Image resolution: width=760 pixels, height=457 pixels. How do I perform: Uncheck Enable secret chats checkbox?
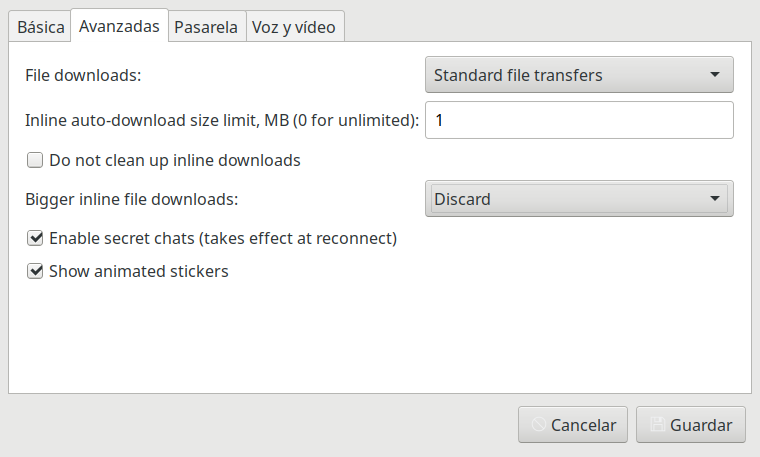tap(35, 238)
